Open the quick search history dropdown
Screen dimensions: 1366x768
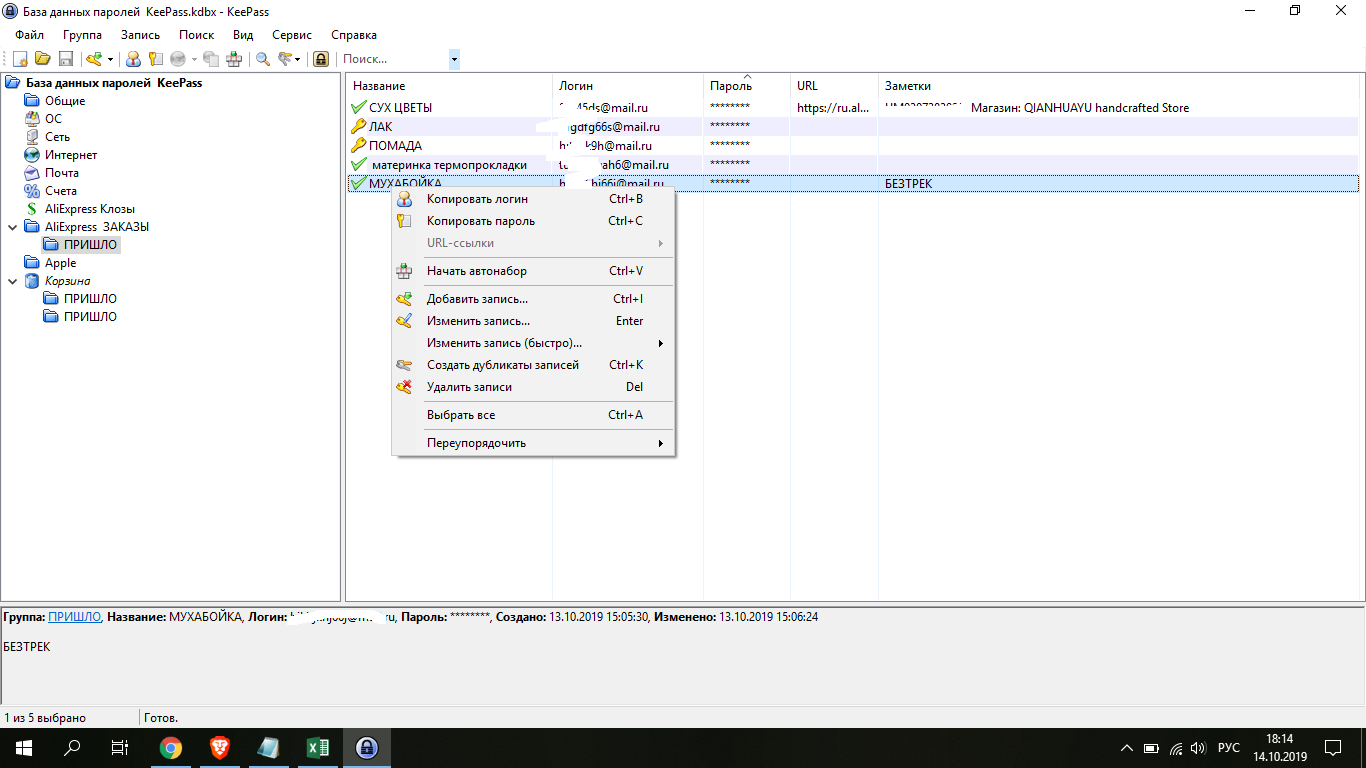(x=454, y=59)
